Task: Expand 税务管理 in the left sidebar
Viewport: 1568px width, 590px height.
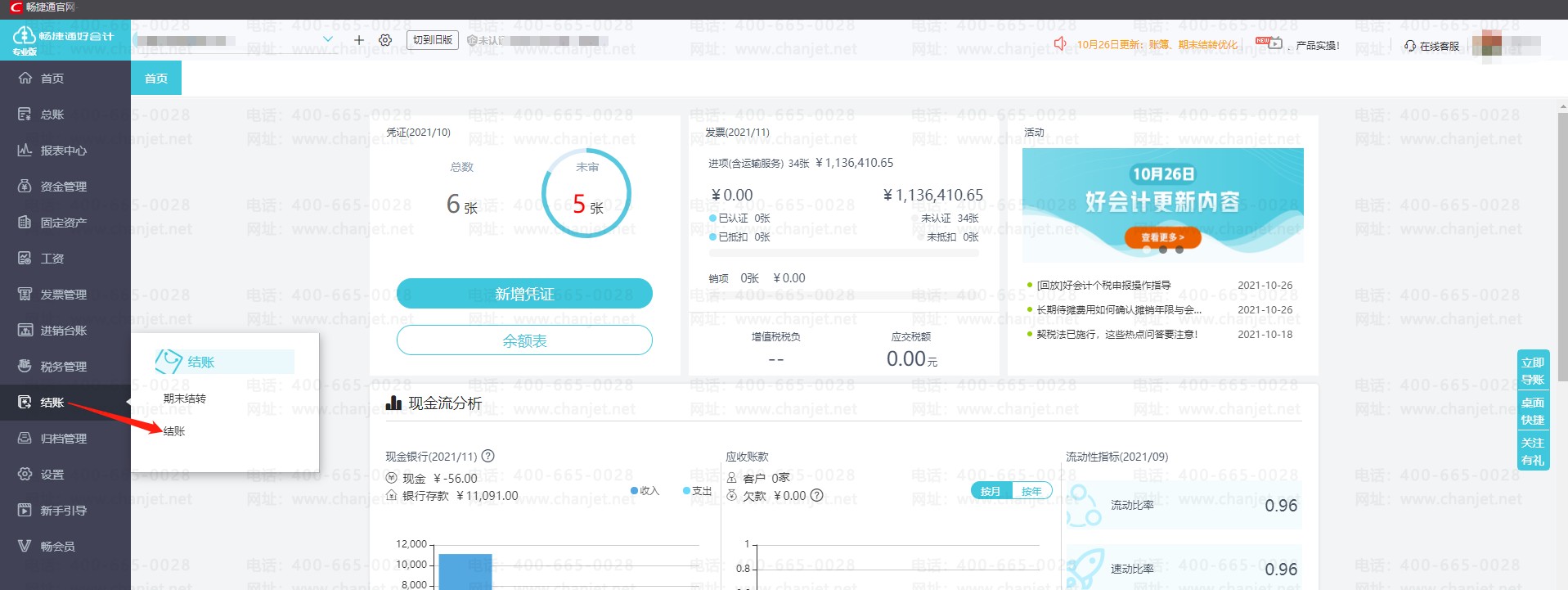Action: [x=64, y=367]
